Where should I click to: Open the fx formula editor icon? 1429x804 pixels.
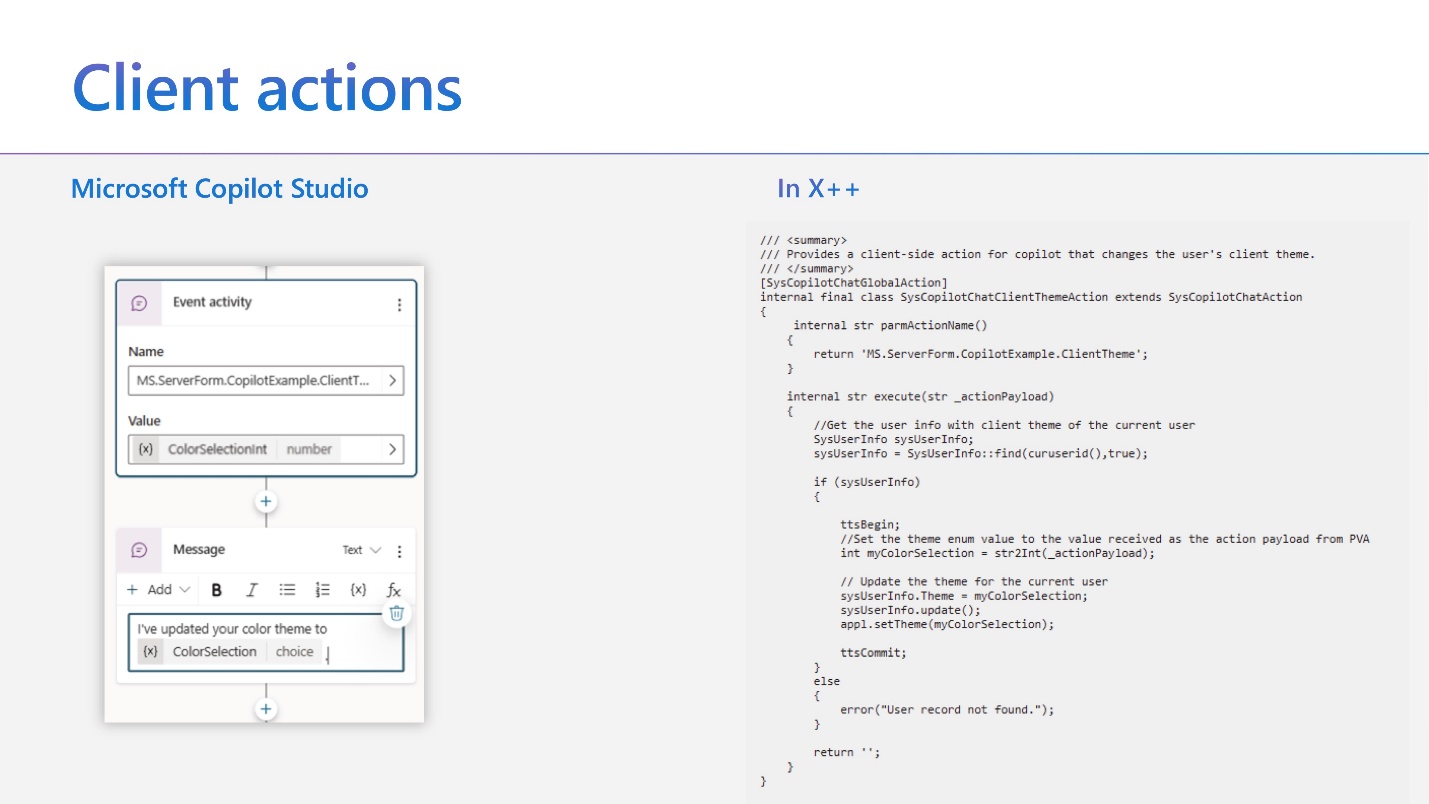pos(394,590)
